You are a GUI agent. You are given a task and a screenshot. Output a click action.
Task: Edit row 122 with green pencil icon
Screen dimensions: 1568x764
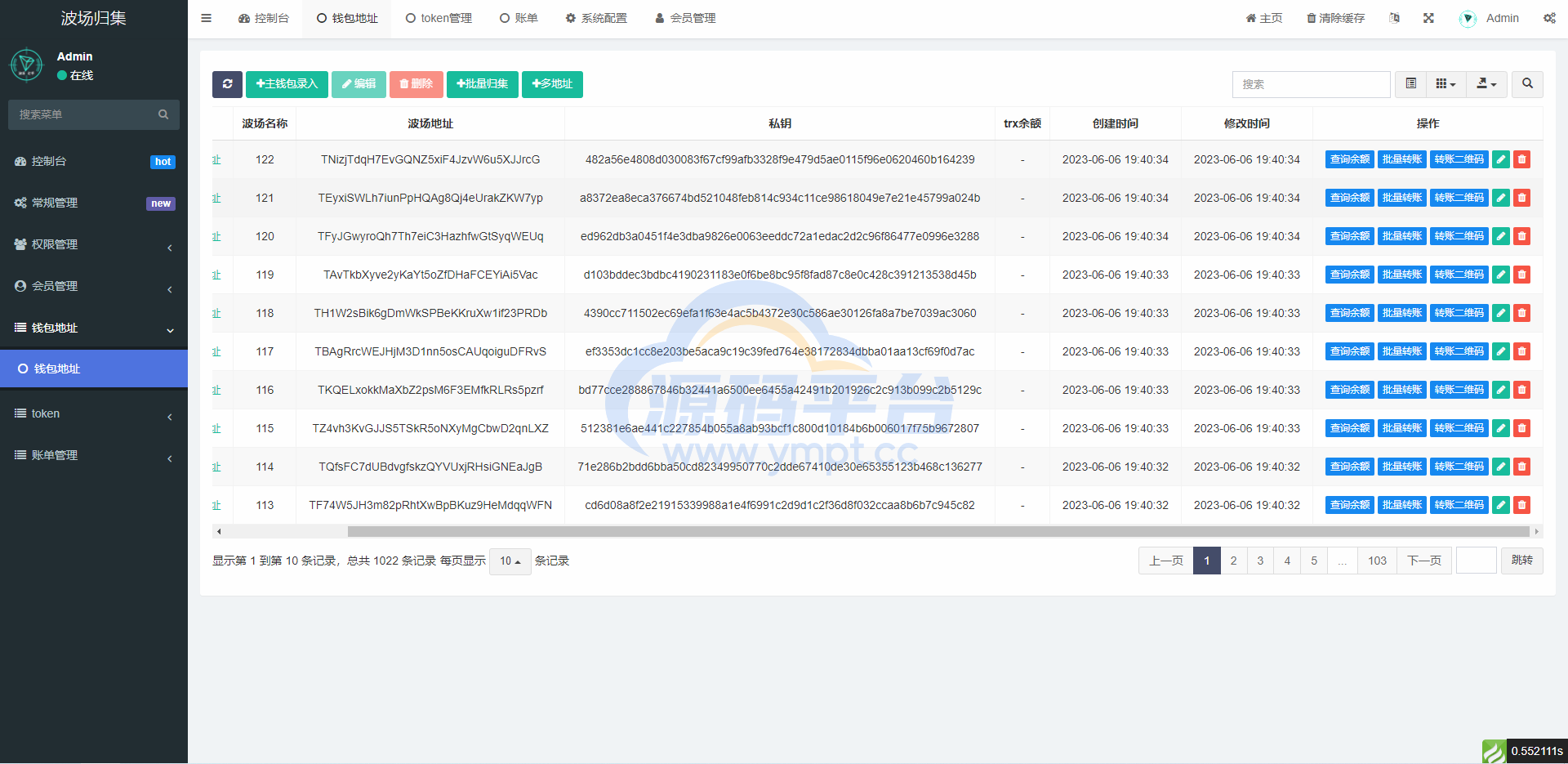1501,159
